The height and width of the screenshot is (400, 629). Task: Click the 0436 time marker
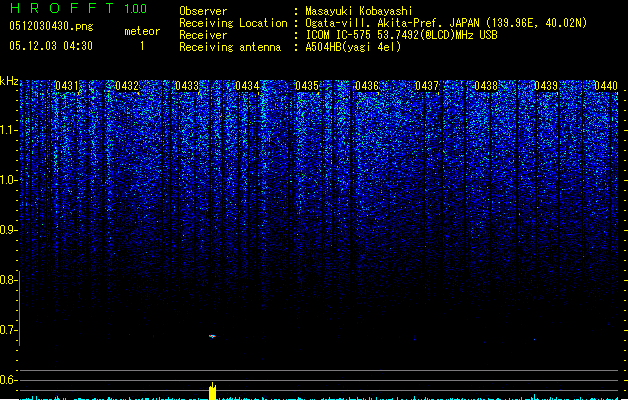click(367, 86)
